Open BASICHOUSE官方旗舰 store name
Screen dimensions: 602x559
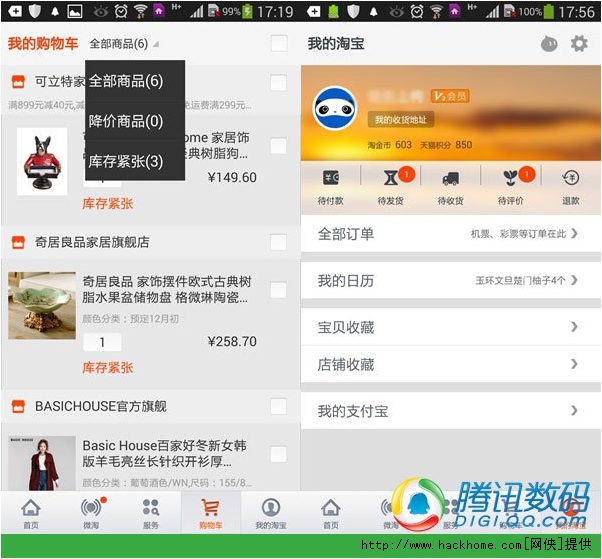coord(101,406)
